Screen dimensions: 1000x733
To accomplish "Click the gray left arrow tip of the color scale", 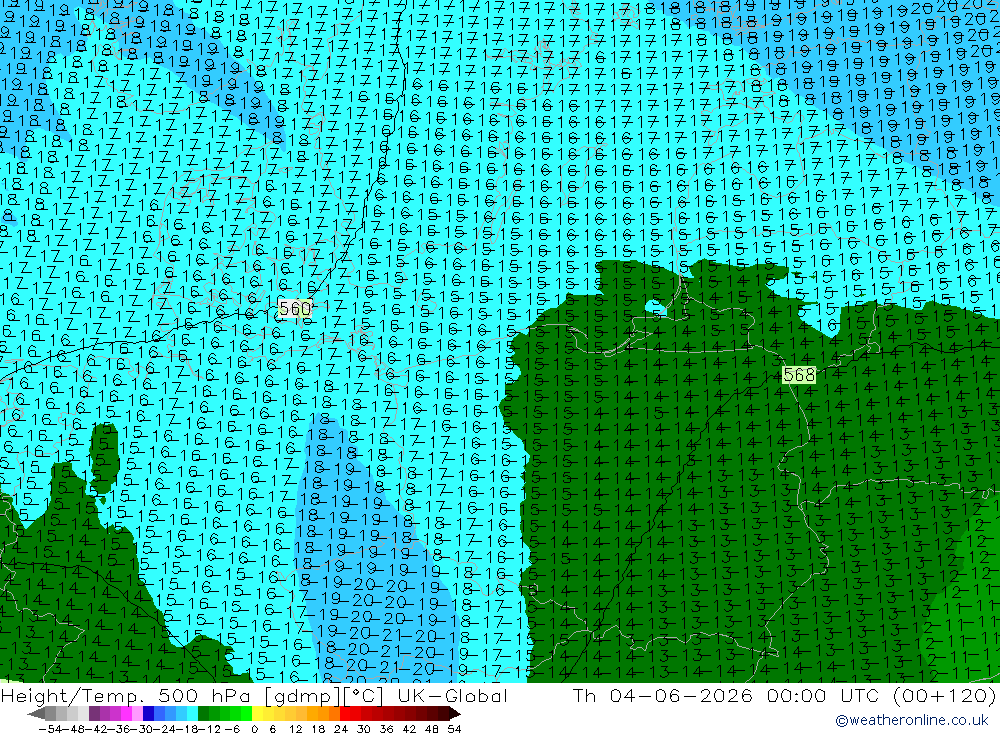I will [35, 714].
